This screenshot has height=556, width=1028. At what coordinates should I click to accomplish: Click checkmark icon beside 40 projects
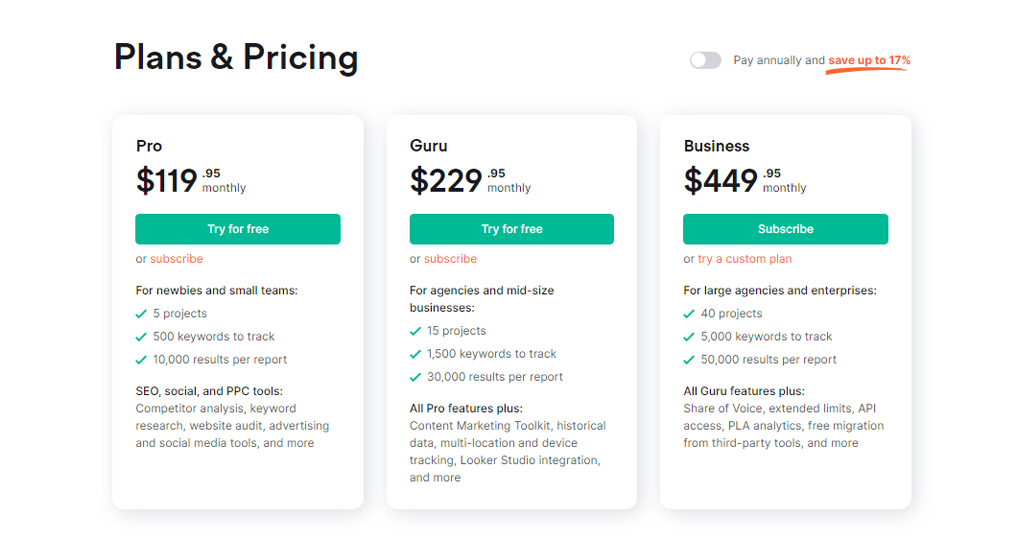688,314
